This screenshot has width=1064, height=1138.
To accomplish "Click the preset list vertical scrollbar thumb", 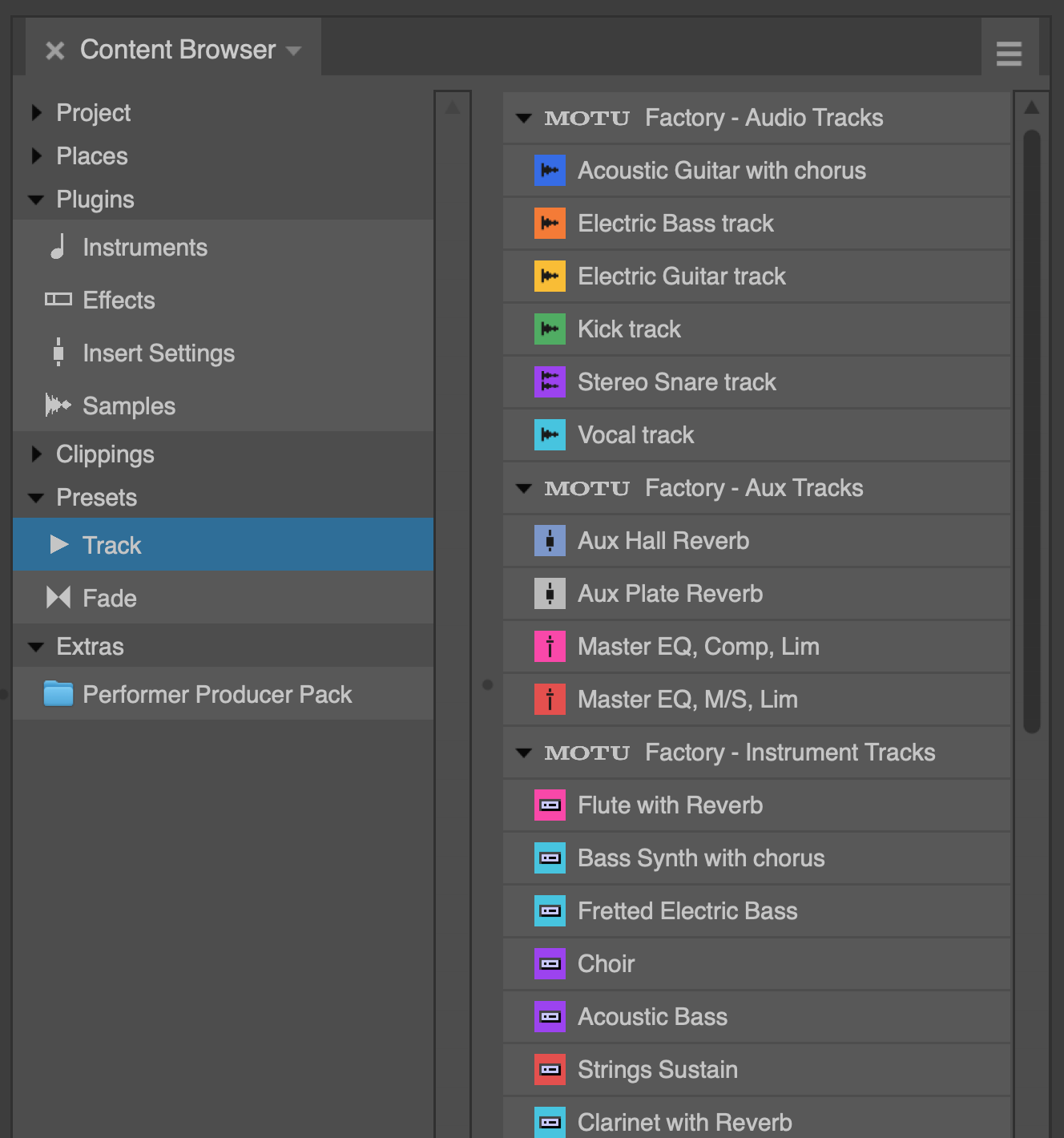I will (1032, 431).
